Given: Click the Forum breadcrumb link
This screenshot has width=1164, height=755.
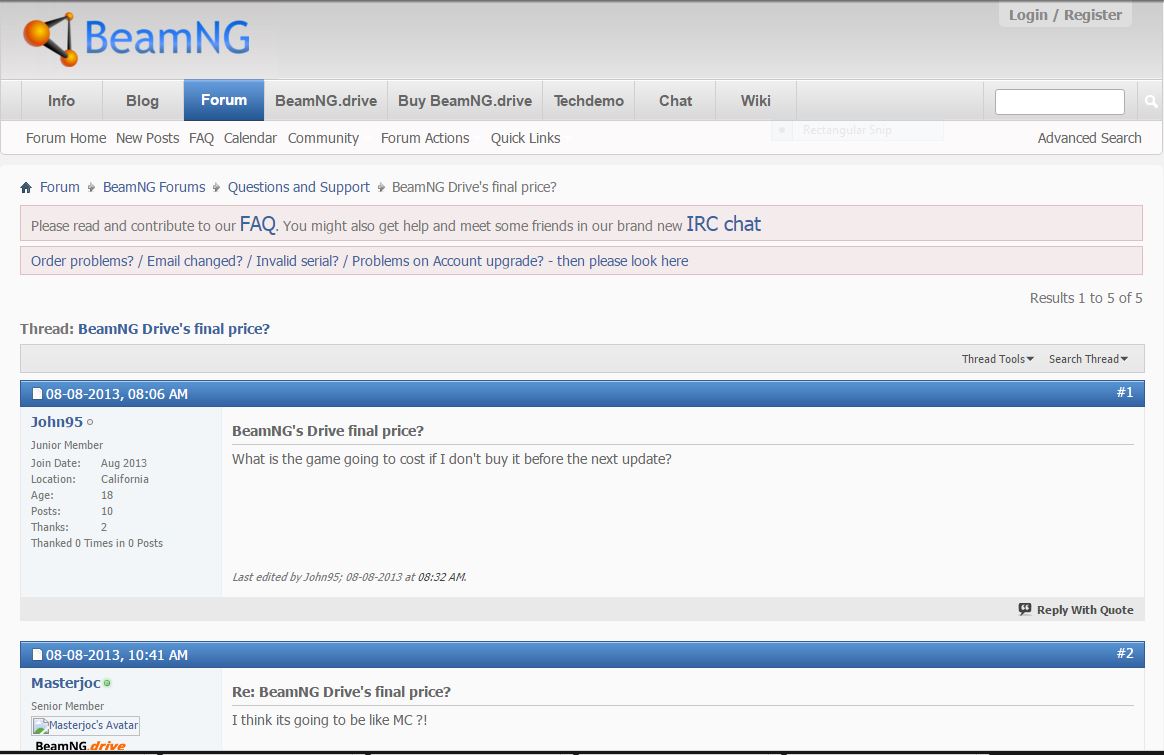Looking at the screenshot, I should [59, 187].
